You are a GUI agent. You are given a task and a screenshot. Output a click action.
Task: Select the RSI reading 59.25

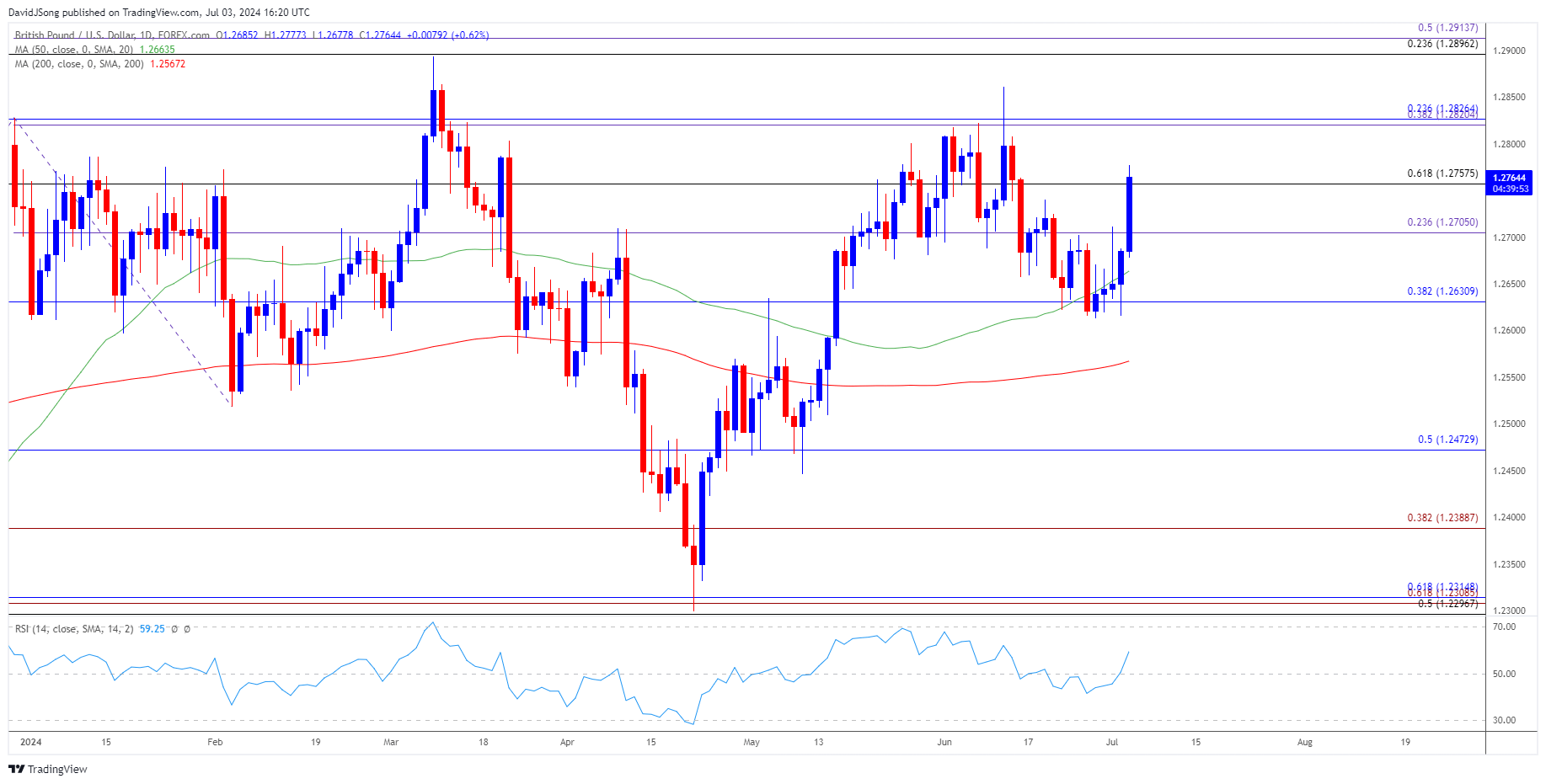pyautogui.click(x=152, y=629)
